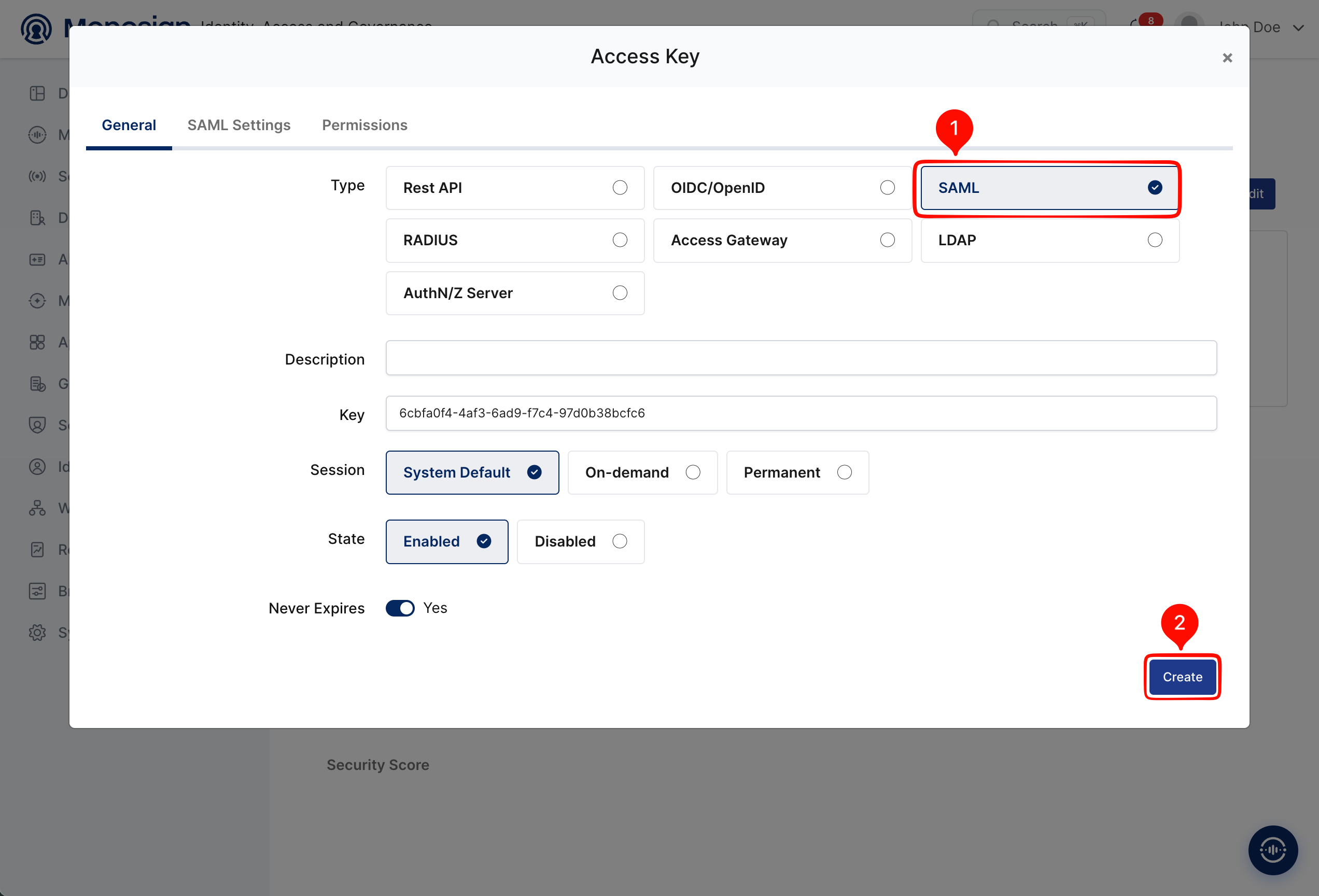
Task: Open the Reports chart icon in sidebar
Action: pyautogui.click(x=37, y=549)
